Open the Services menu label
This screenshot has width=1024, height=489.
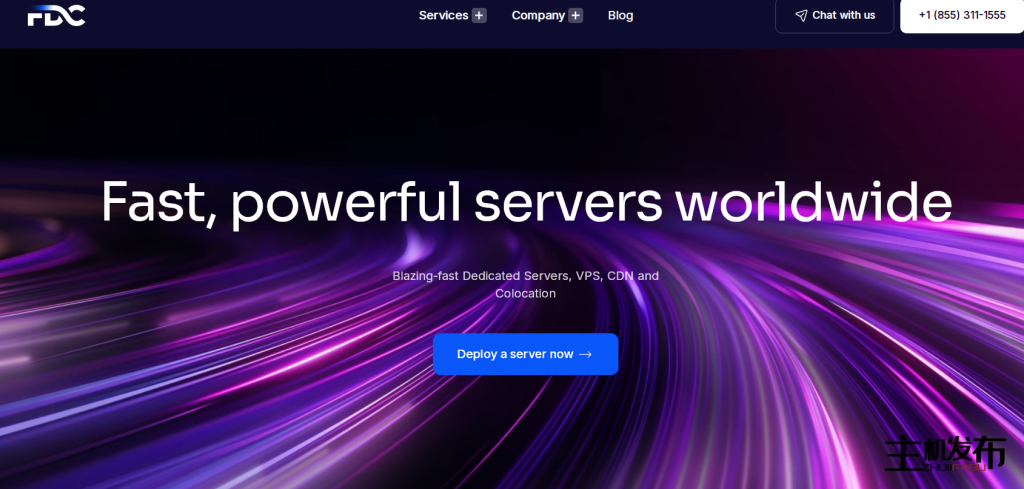(443, 15)
